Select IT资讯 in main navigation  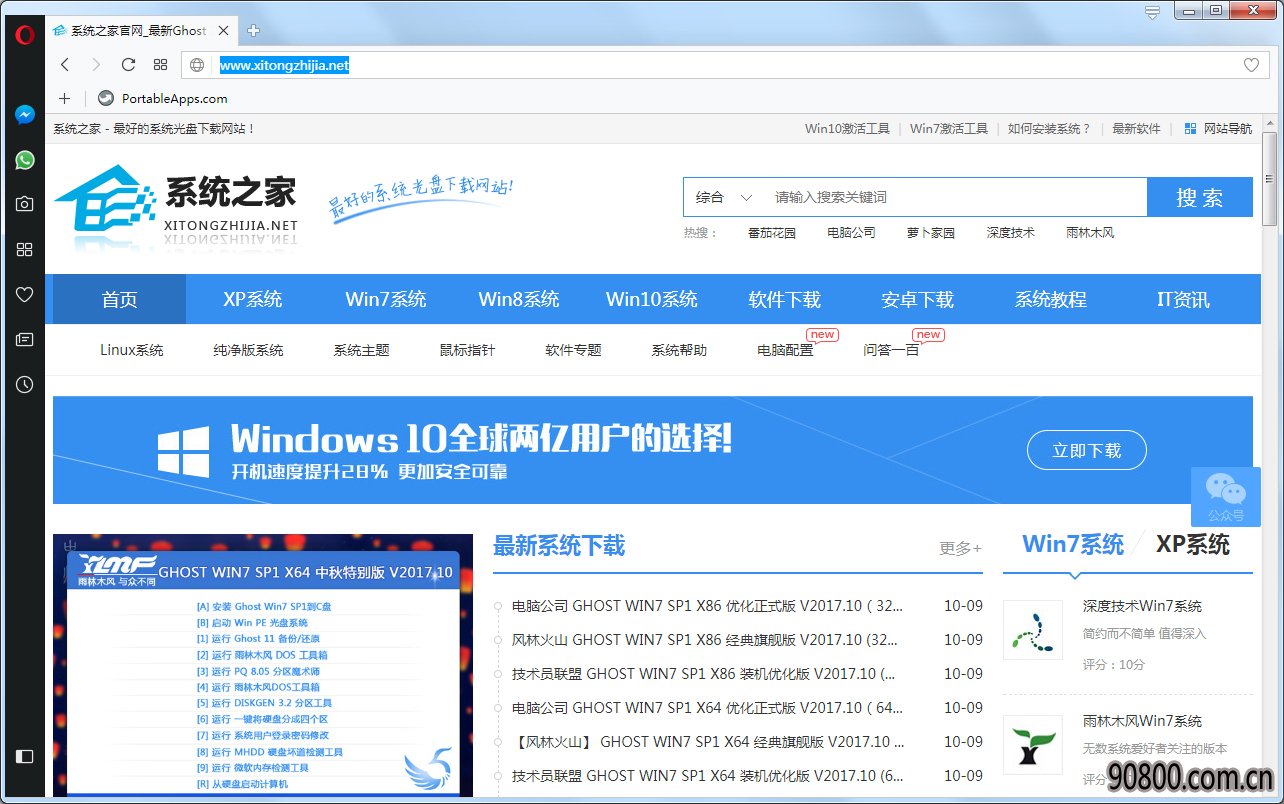(x=1184, y=299)
